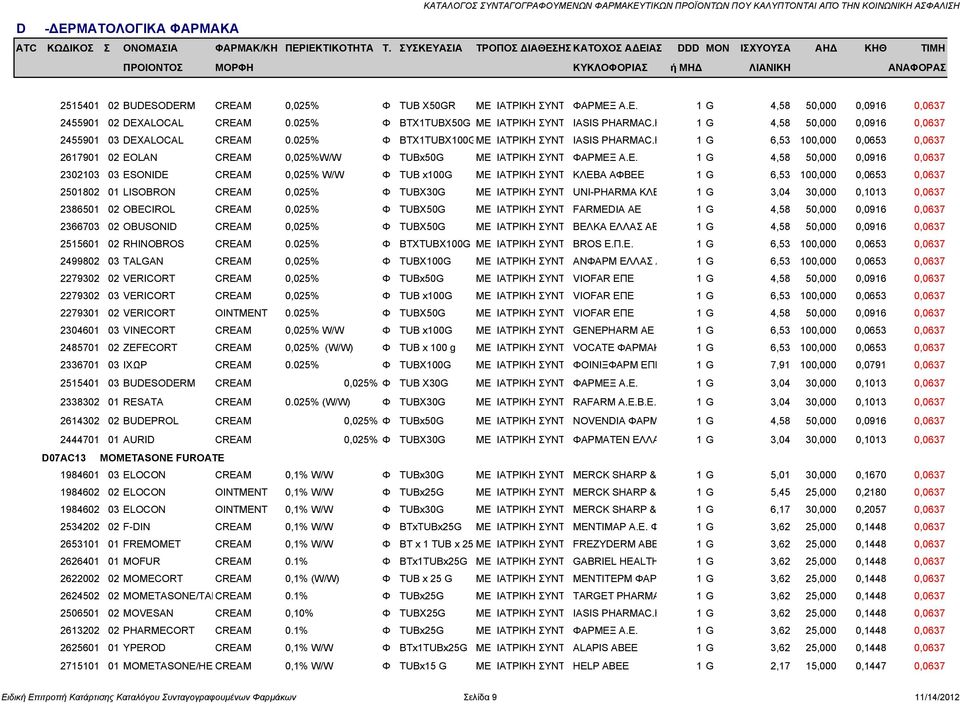Click the ΟΝΟΜΑΣΙΑ column header
Viewport: 960px width, 704px height.
point(150,48)
